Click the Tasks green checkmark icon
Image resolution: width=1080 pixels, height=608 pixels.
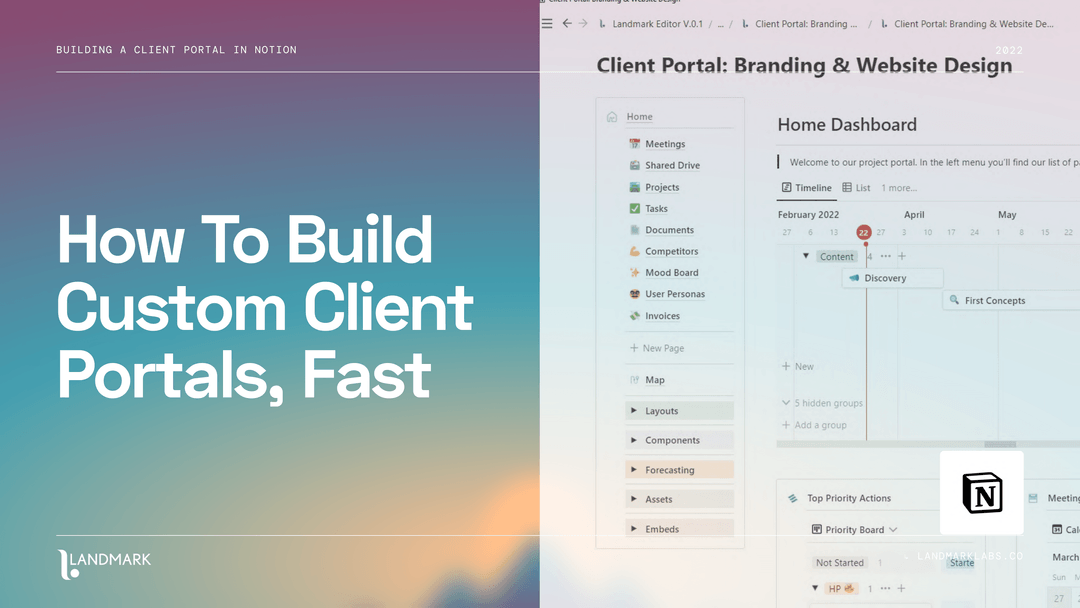(634, 208)
